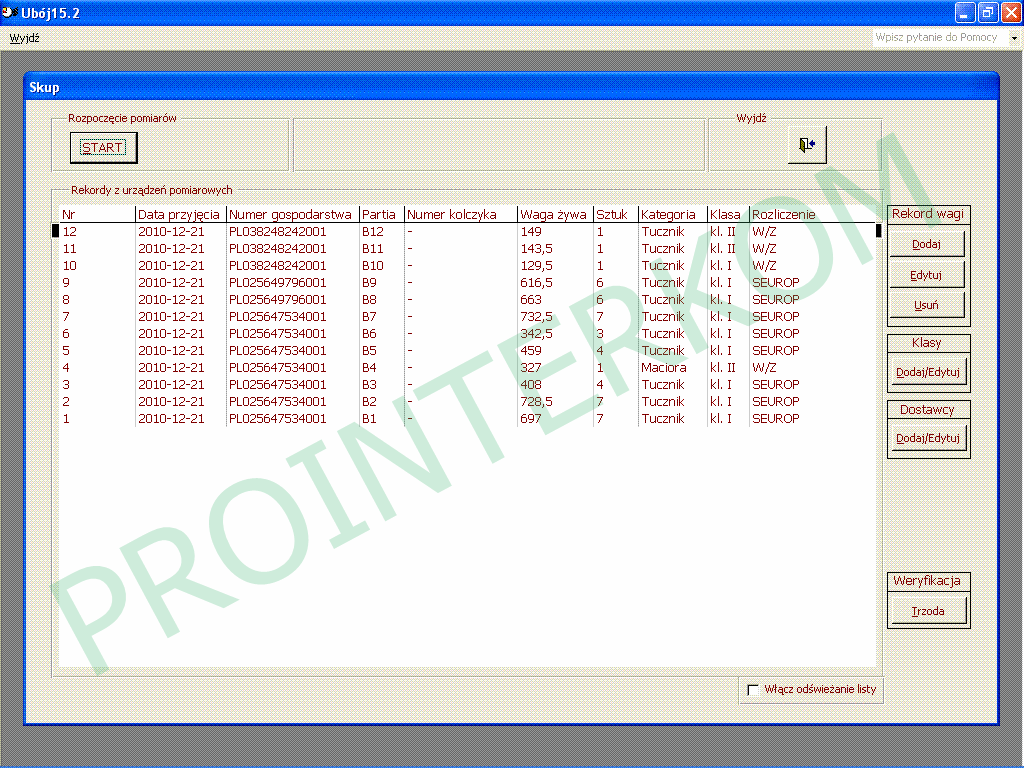Type in the Wpisz pytanie do Pomocy field
The width and height of the screenshot is (1024, 768).
(936, 38)
